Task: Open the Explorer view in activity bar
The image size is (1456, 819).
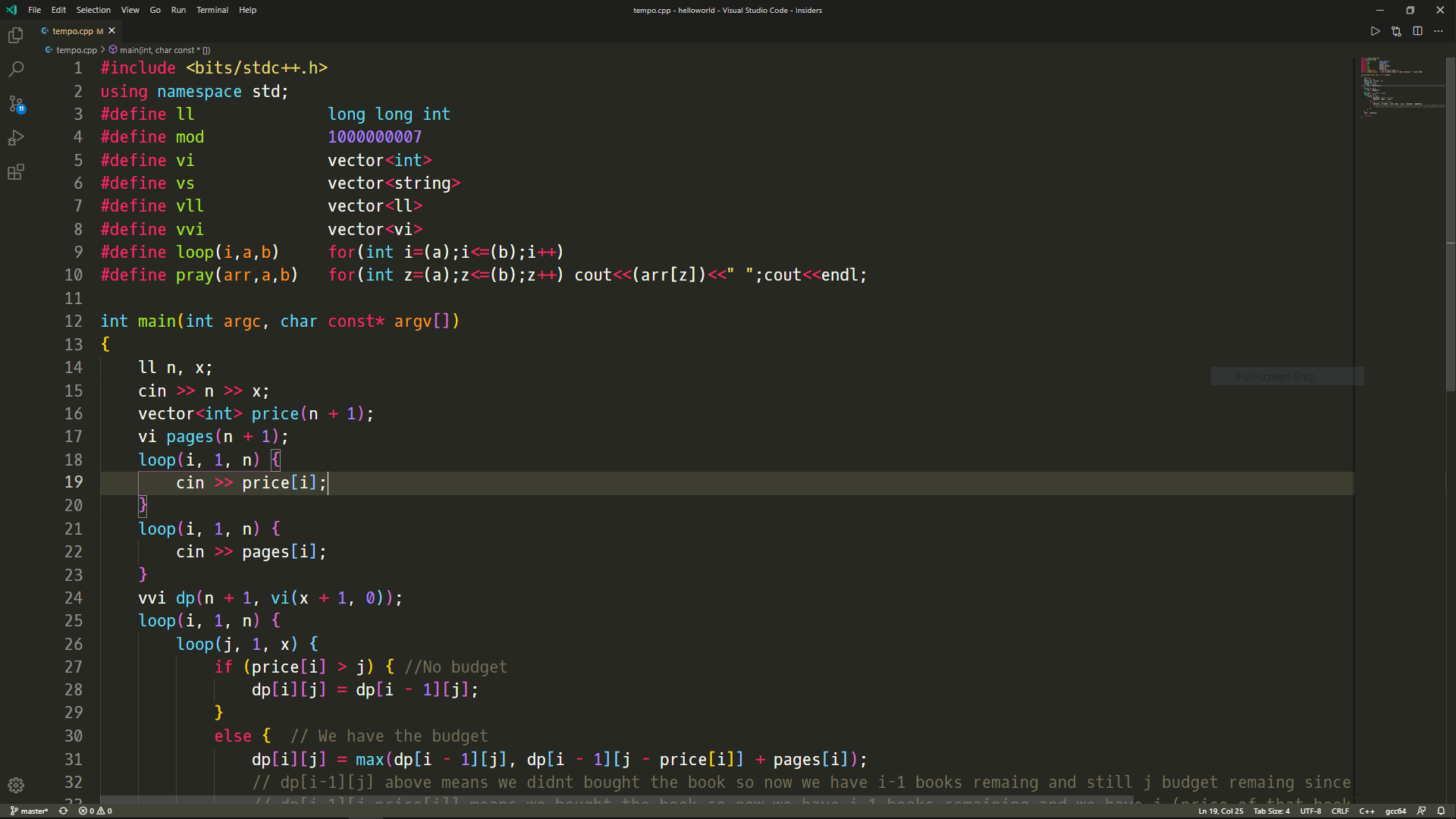Action: (16, 36)
